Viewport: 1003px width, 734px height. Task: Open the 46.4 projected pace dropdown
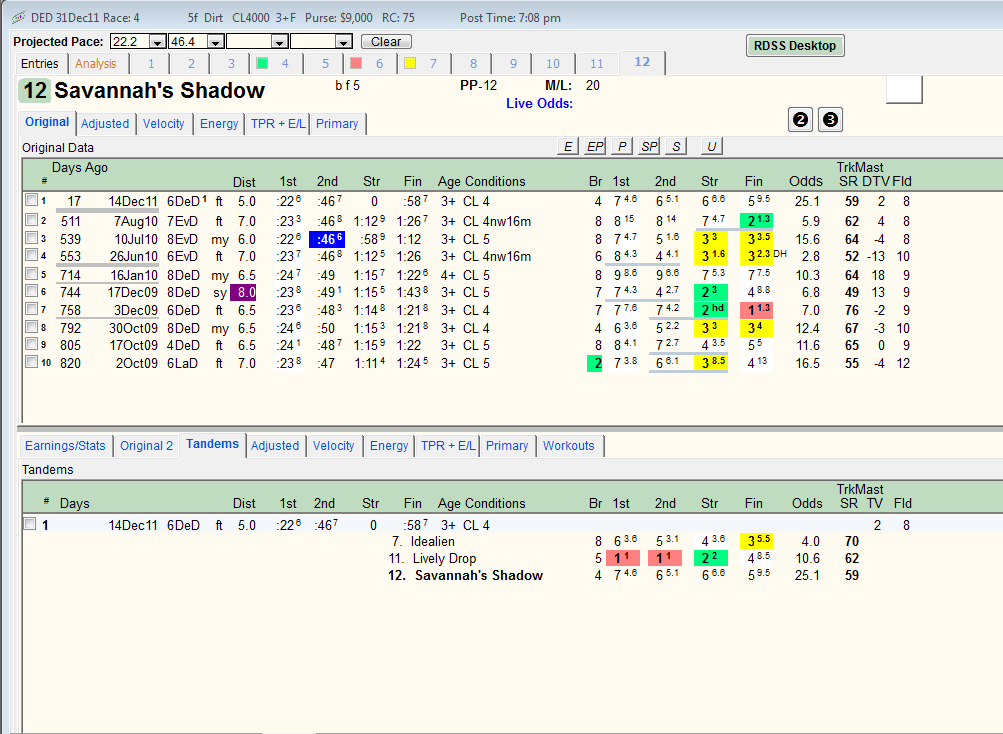[x=216, y=42]
